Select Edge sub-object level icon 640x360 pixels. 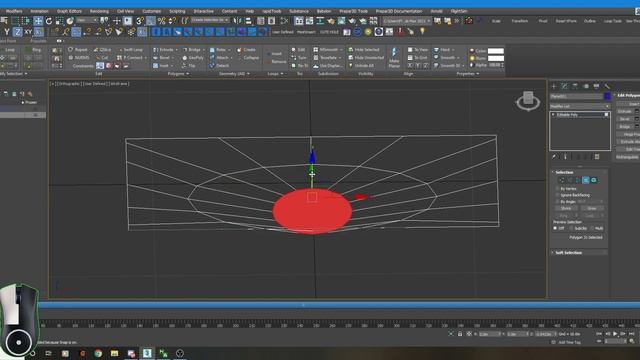pyautogui.click(x=570, y=180)
